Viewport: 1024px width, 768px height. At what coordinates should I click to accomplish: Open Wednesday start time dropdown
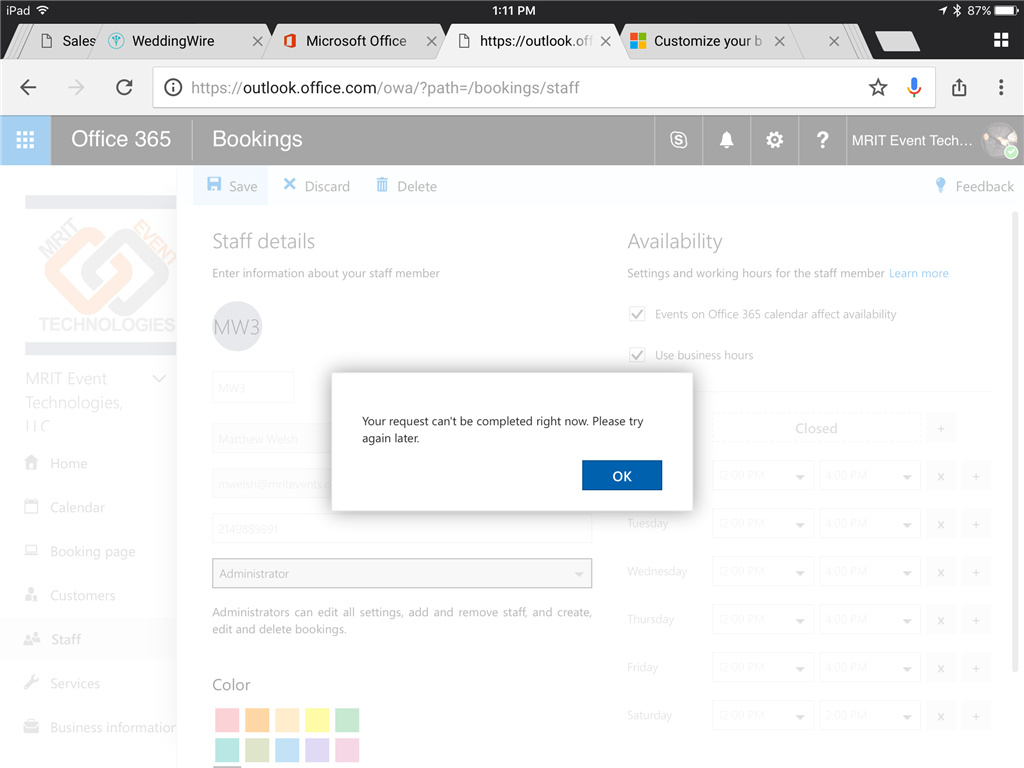(763, 571)
